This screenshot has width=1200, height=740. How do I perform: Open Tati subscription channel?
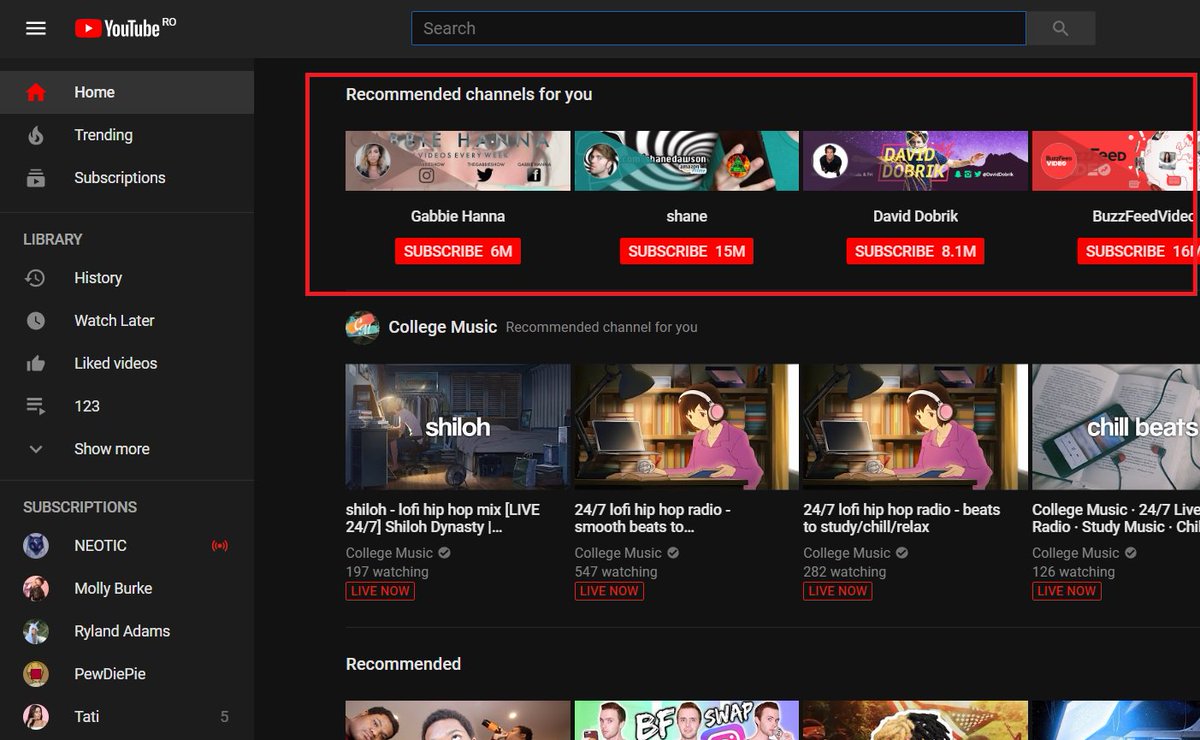coord(127,717)
